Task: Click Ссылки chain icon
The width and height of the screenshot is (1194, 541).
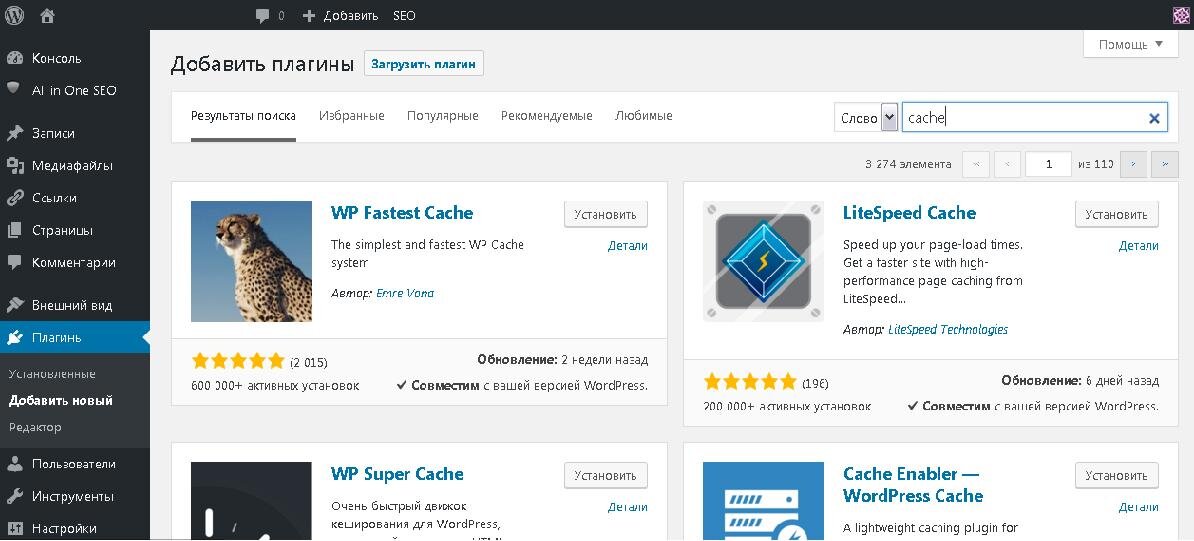Action: pyautogui.click(x=14, y=197)
